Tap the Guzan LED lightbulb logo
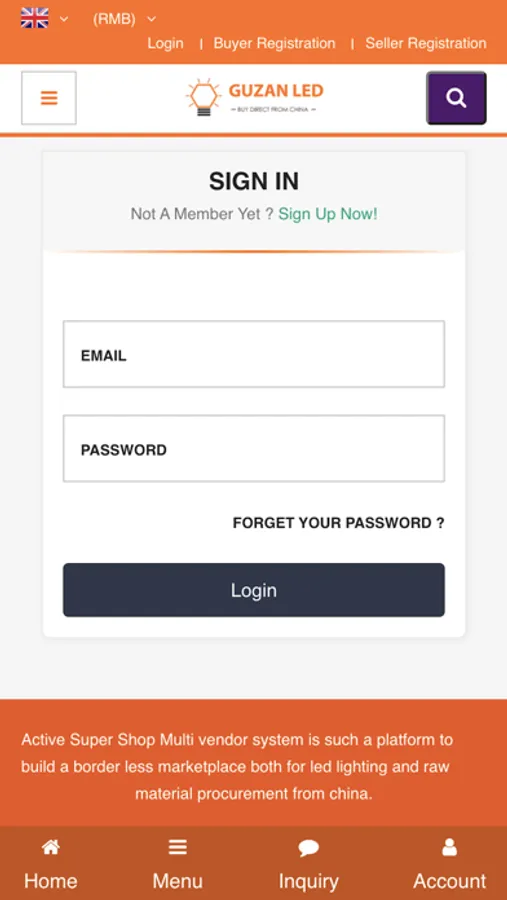507x900 pixels. pyautogui.click(x=254, y=98)
